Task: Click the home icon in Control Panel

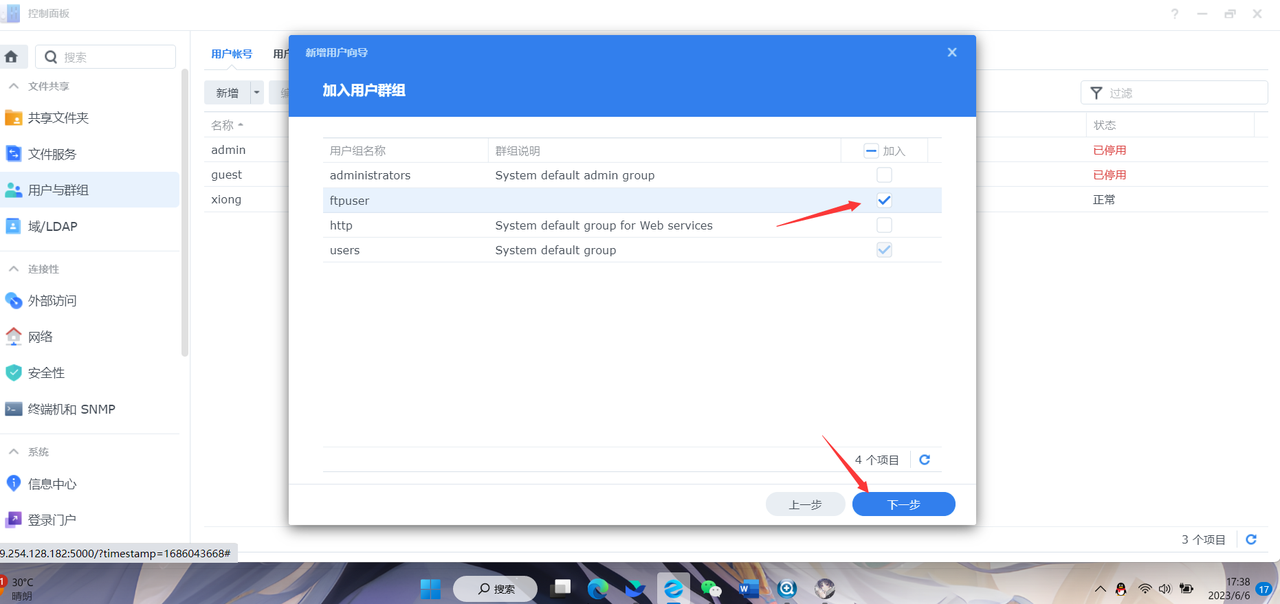Action: pyautogui.click(x=12, y=57)
